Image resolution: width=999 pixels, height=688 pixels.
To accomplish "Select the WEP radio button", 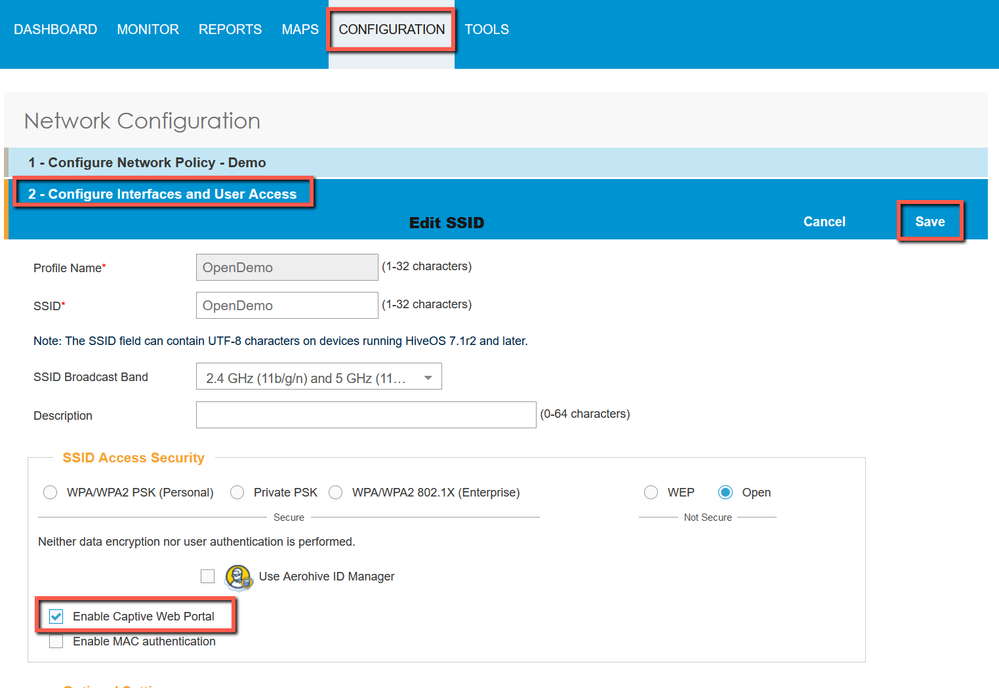I will click(x=651, y=493).
